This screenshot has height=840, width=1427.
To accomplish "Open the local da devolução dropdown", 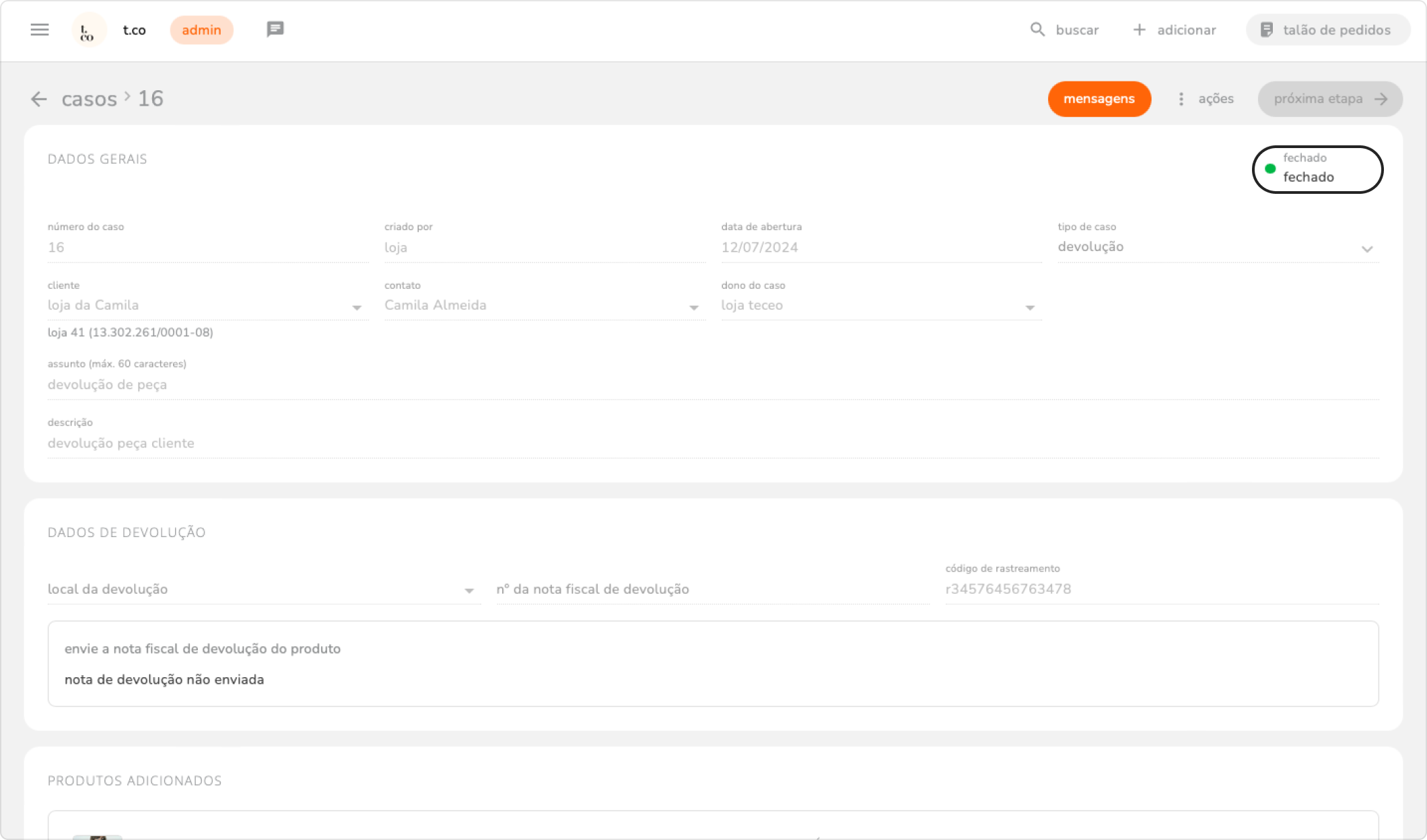I will click(469, 590).
